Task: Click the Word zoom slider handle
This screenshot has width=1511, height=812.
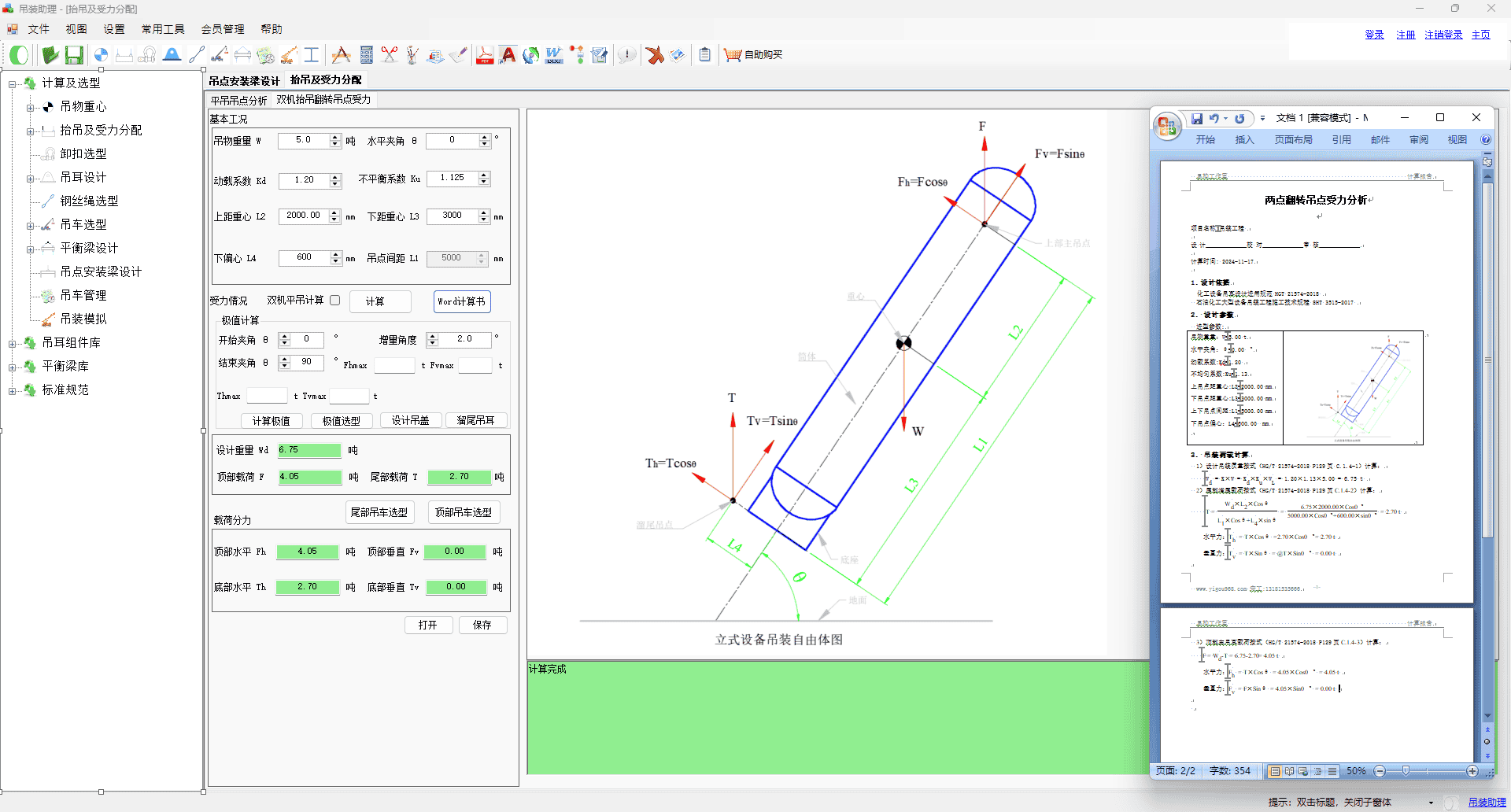Action: (1406, 771)
